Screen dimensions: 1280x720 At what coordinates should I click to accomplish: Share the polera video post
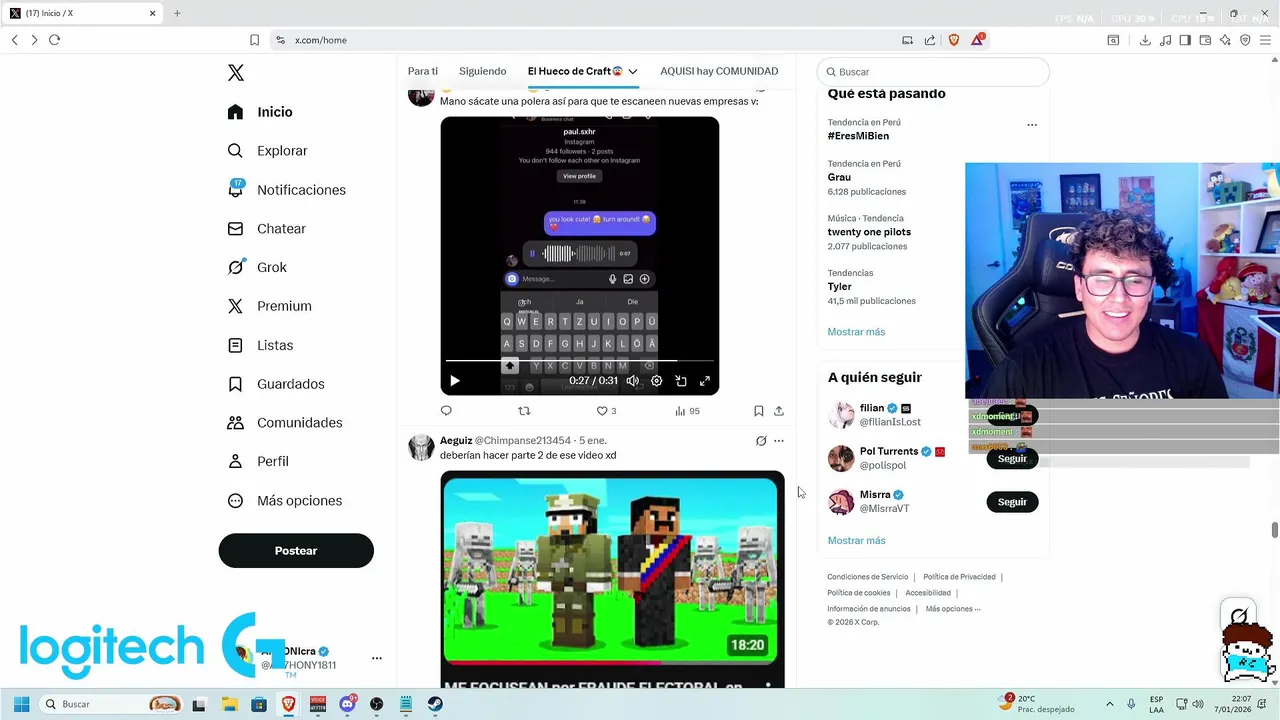point(779,411)
